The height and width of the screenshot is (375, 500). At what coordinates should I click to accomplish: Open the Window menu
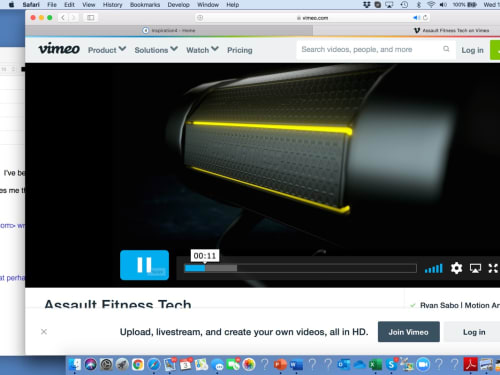click(x=208, y=5)
